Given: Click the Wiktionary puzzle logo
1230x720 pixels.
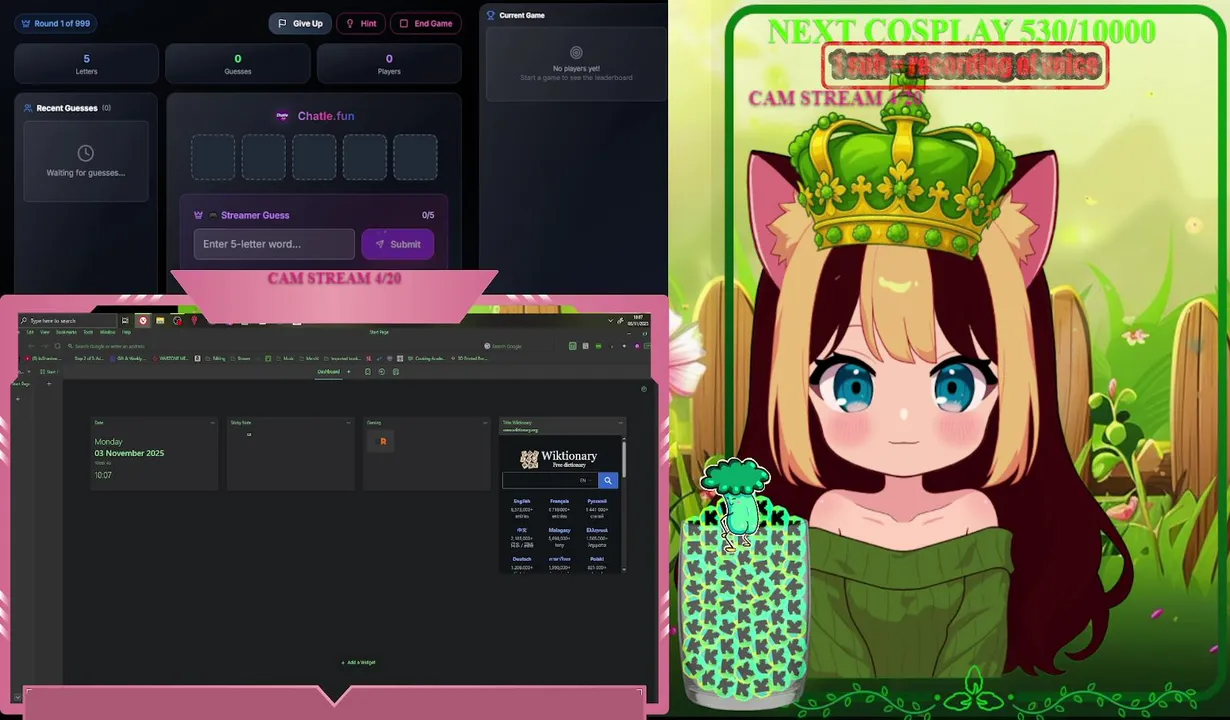Looking at the screenshot, I should [529, 459].
